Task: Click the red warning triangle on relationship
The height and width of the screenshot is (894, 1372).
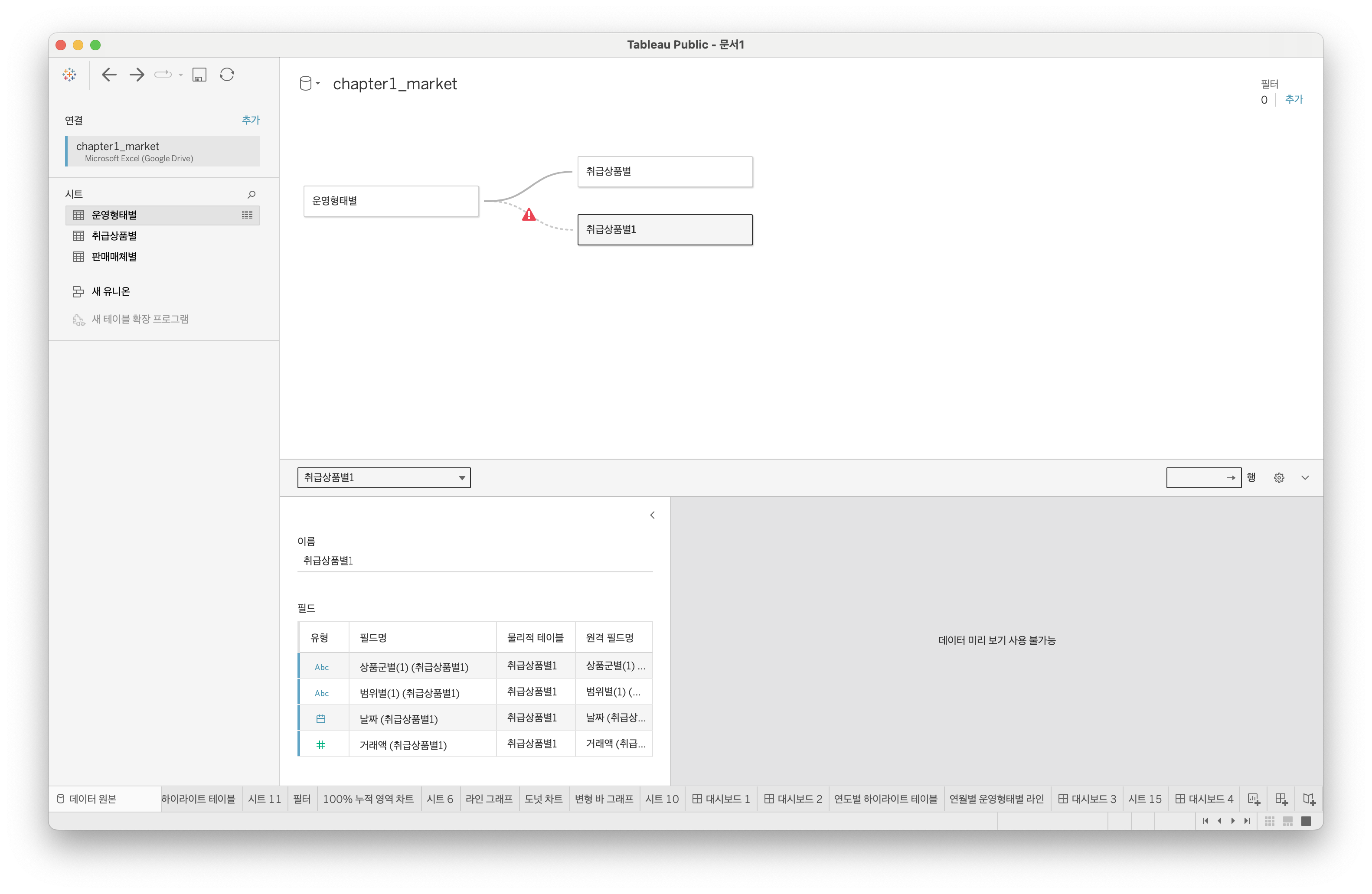Action: tap(529, 215)
